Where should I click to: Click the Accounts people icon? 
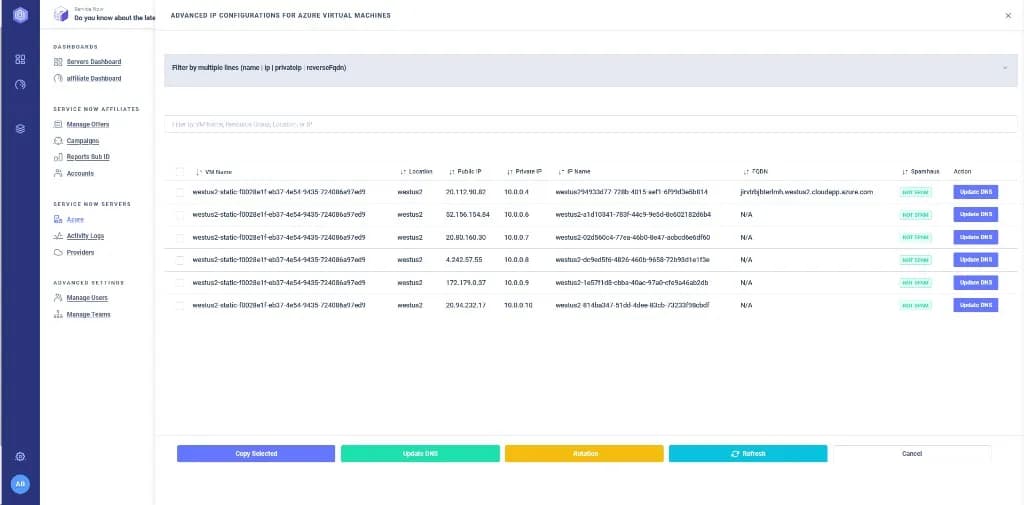pos(58,173)
